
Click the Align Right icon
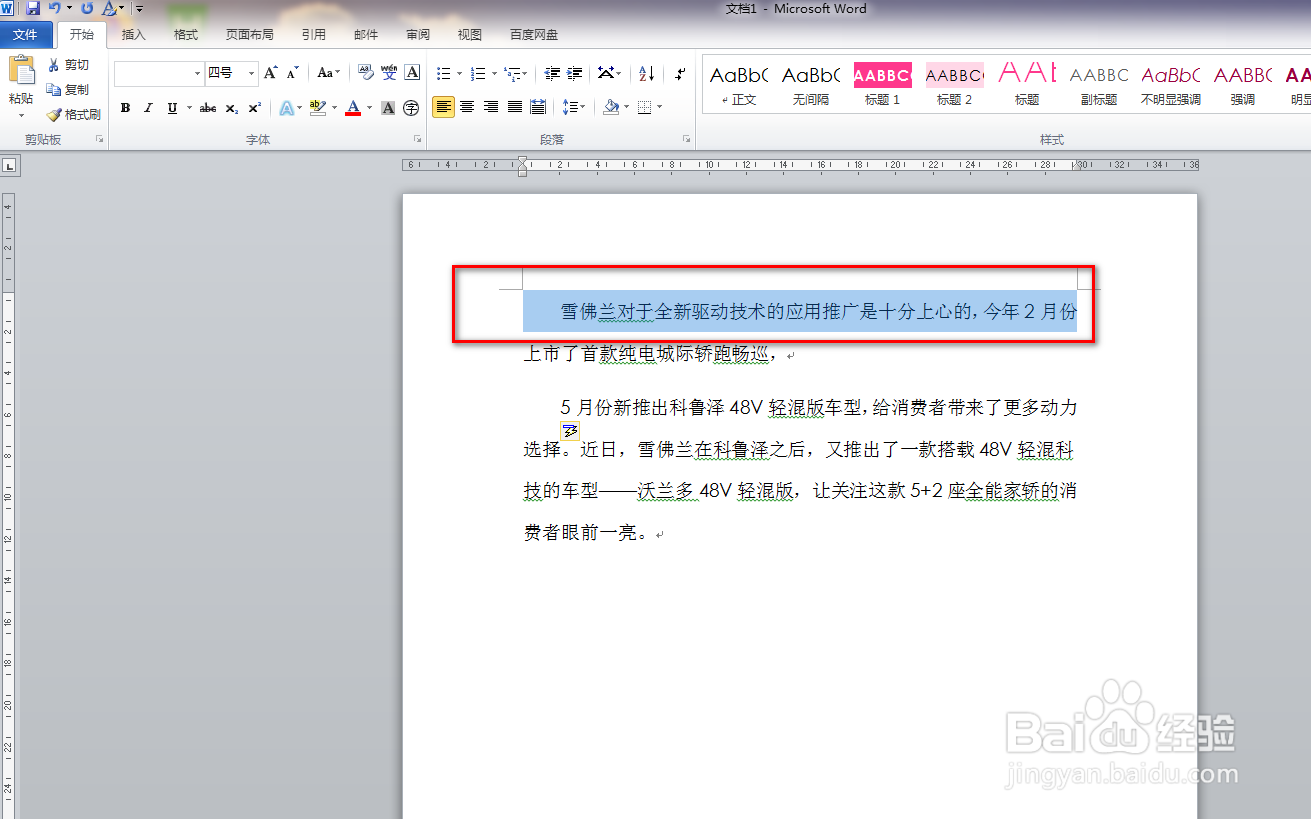(x=491, y=106)
